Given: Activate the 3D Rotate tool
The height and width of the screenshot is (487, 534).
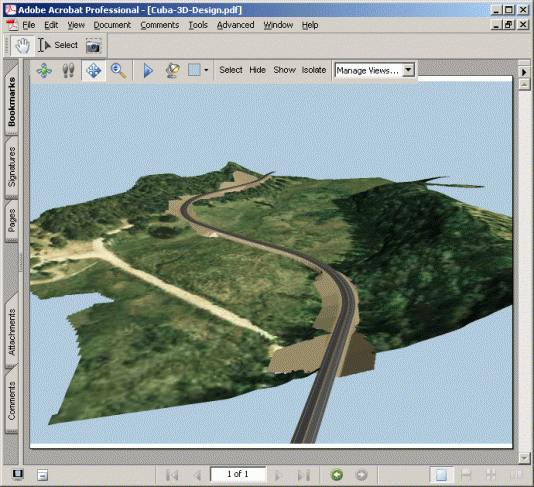Looking at the screenshot, I should tap(44, 70).
